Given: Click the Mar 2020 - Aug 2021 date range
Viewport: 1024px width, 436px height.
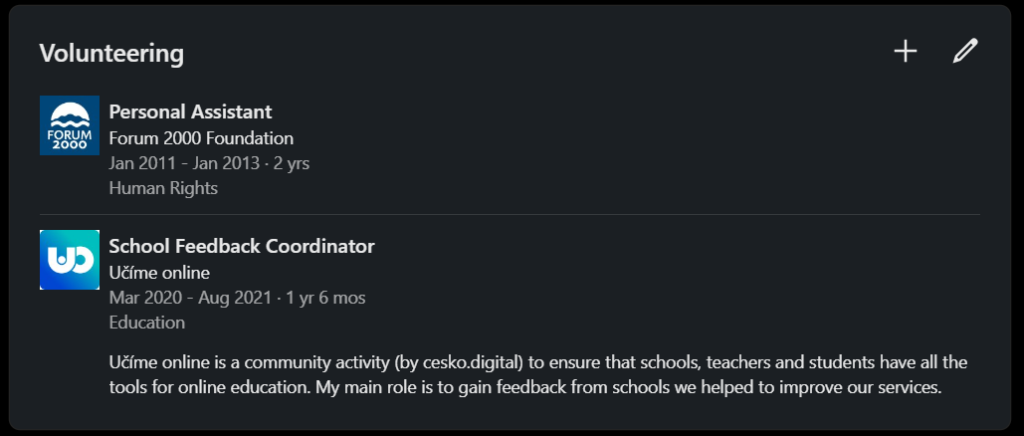Looking at the screenshot, I should 190,298.
